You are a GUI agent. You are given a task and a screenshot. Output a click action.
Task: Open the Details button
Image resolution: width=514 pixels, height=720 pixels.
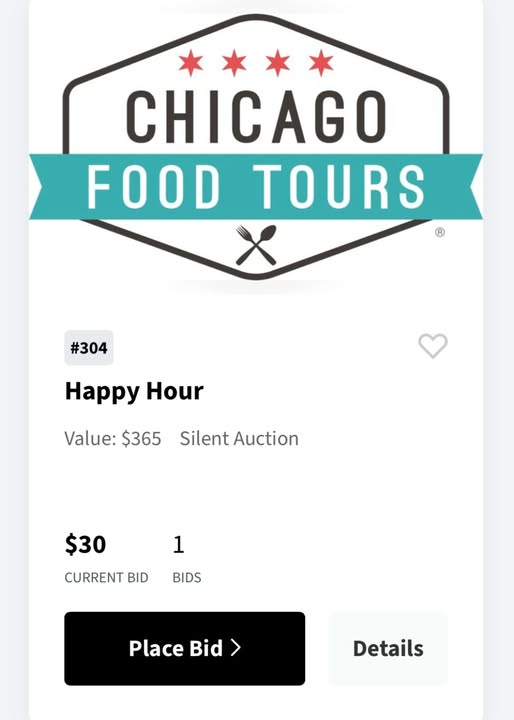point(388,648)
